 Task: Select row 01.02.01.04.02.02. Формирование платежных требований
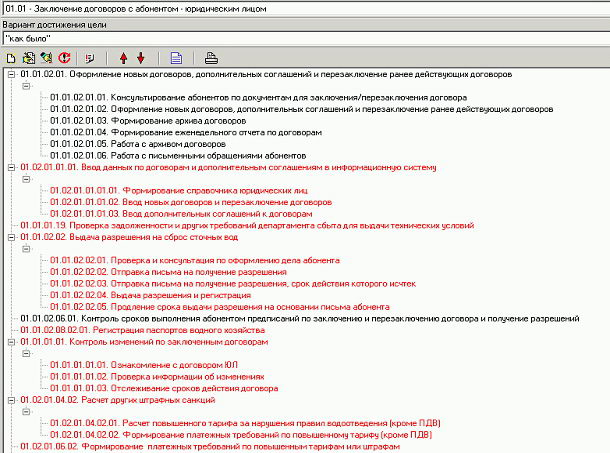pyautogui.click(x=241, y=435)
